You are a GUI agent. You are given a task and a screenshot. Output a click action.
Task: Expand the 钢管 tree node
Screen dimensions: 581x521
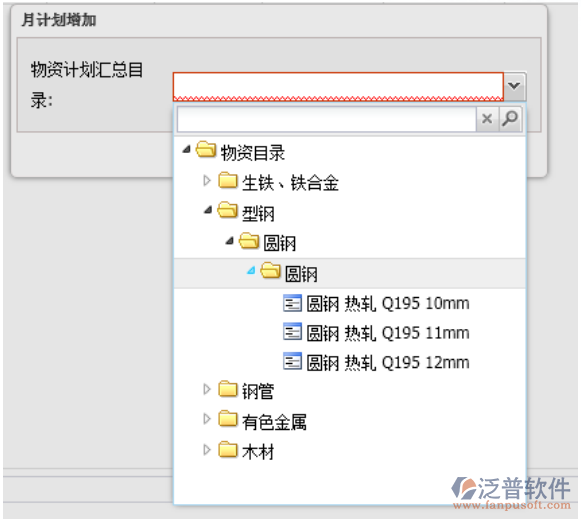coord(207,389)
